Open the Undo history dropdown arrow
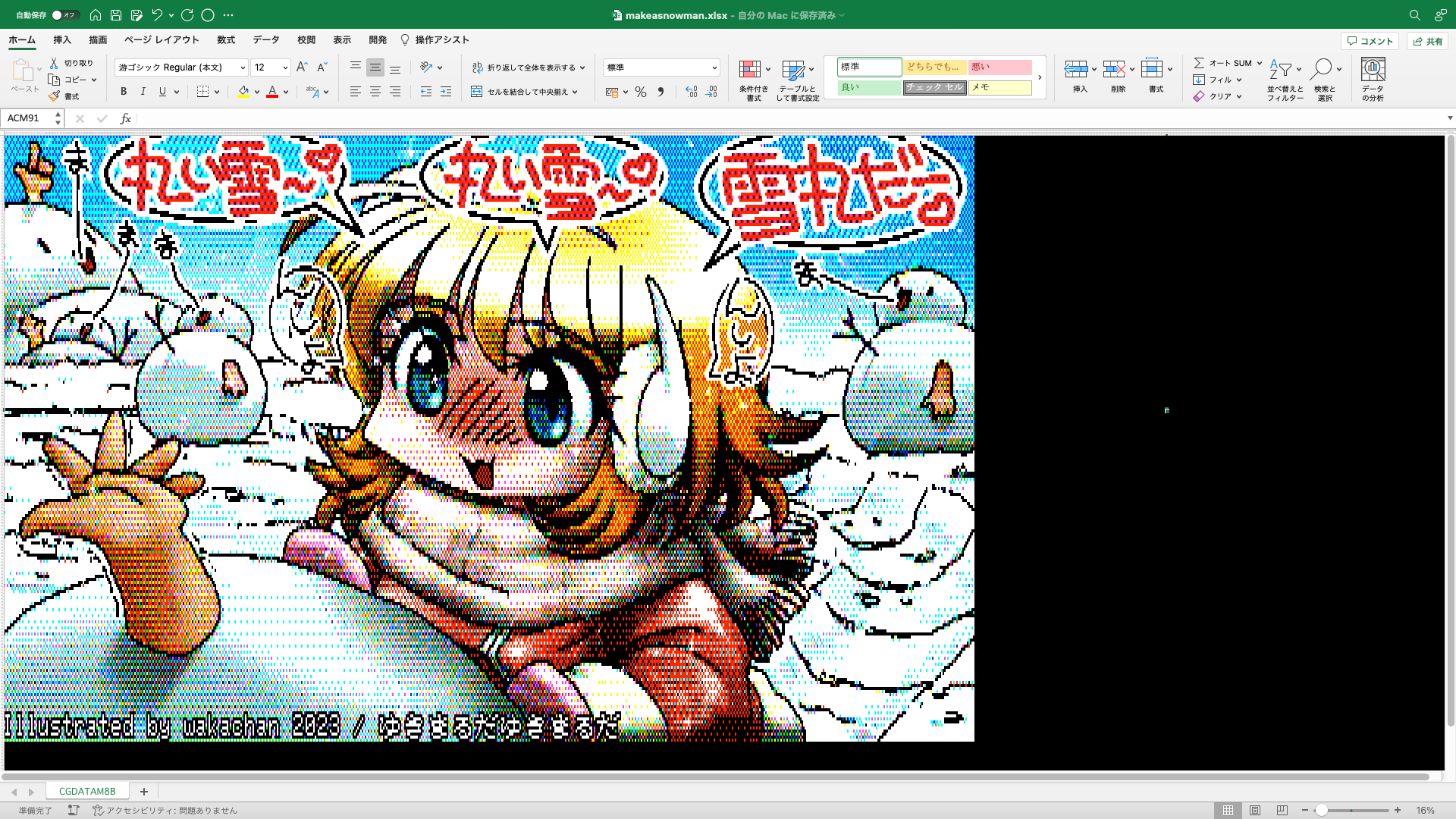This screenshot has height=819, width=1456. tap(171, 15)
